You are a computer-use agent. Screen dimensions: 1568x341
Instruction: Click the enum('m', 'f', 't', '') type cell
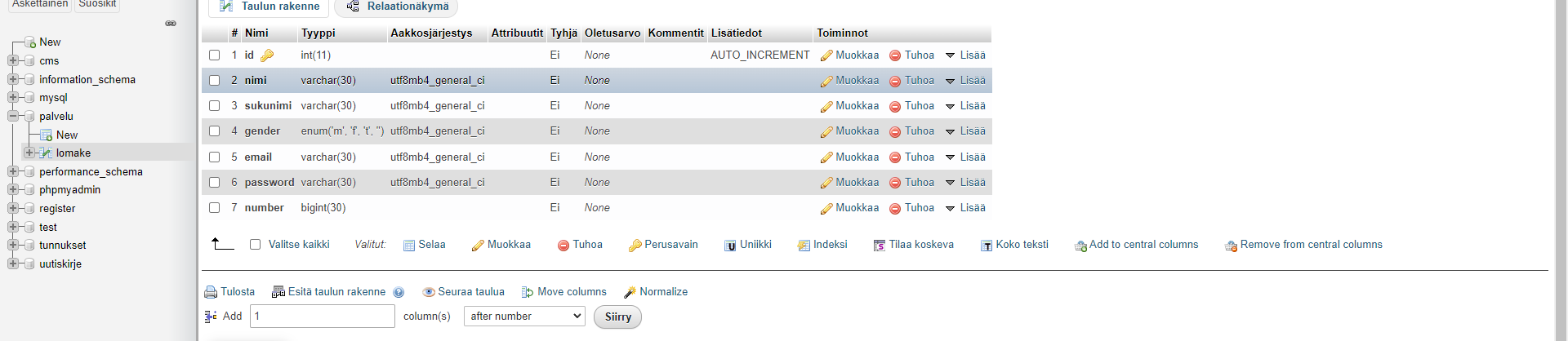[342, 131]
